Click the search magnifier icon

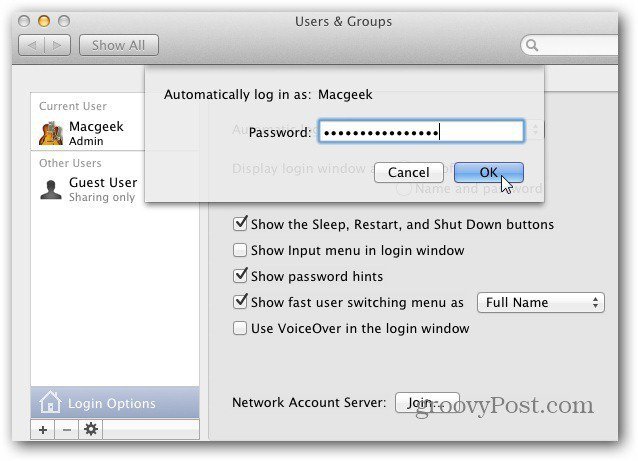pyautogui.click(x=532, y=45)
